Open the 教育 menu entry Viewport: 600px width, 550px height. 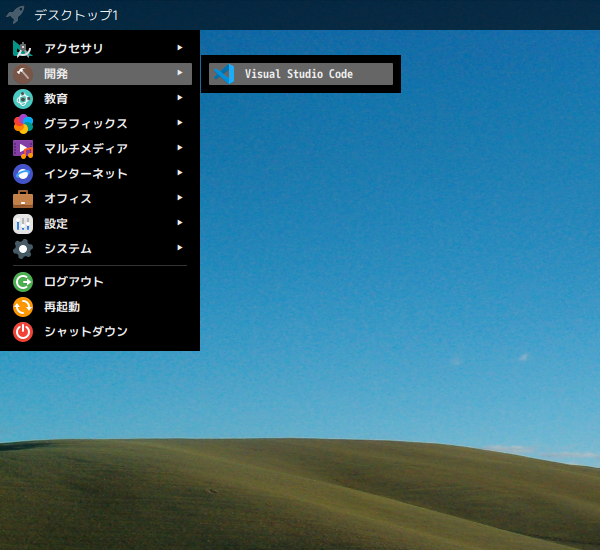100,99
